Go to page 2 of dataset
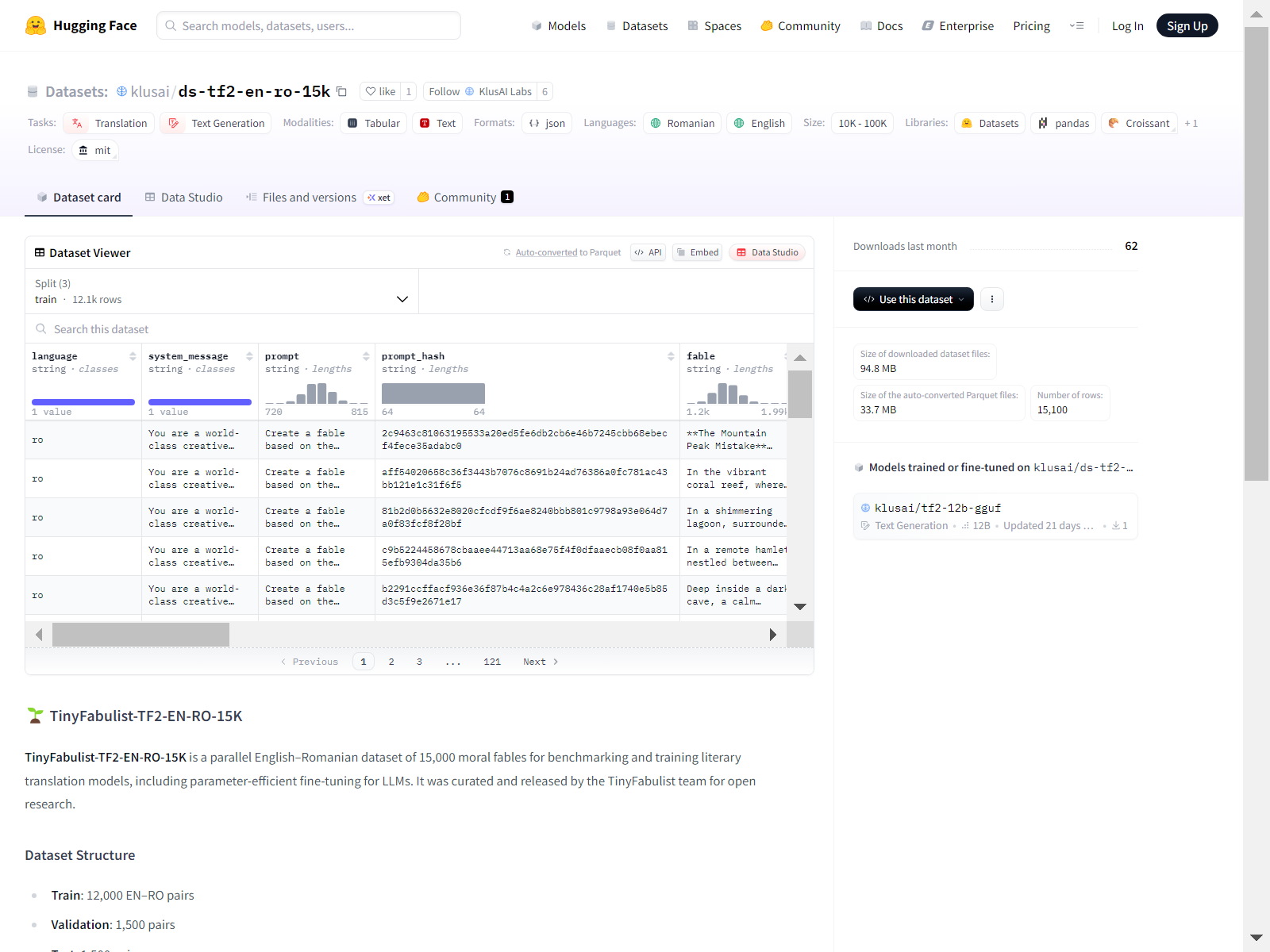The image size is (1270, 952). click(391, 662)
